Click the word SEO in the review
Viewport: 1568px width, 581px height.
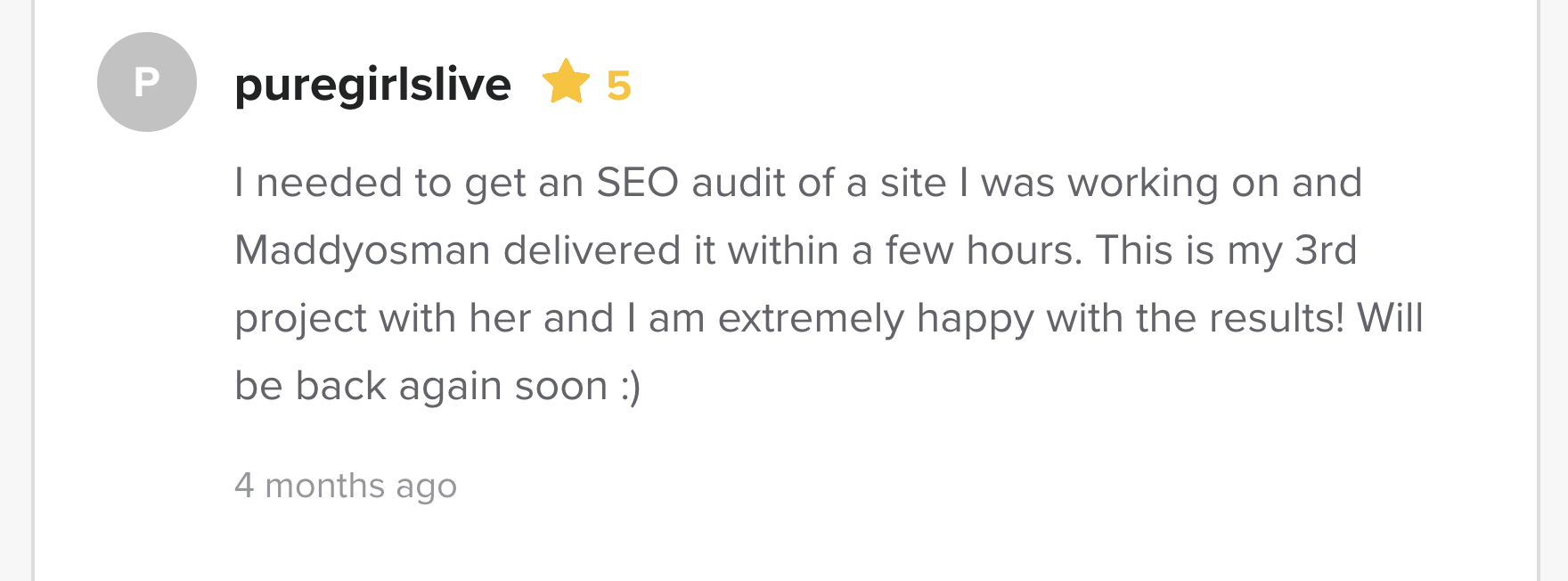point(637,183)
